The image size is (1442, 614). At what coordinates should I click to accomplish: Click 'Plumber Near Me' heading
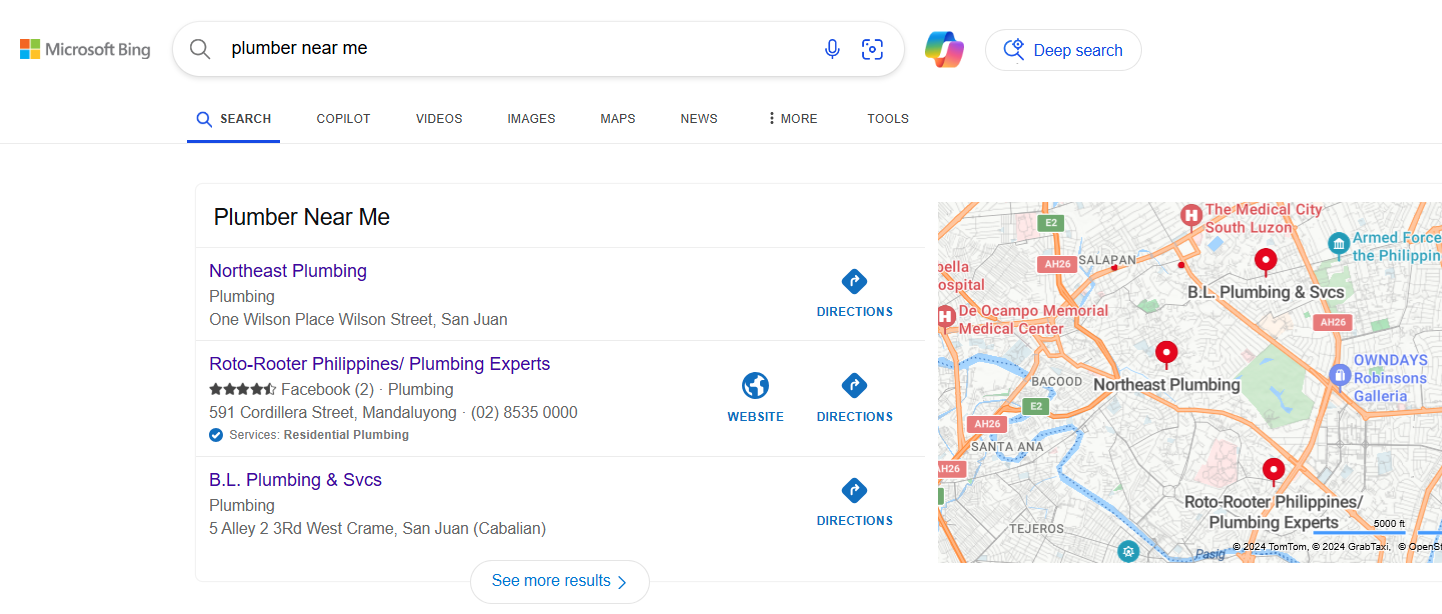click(302, 217)
